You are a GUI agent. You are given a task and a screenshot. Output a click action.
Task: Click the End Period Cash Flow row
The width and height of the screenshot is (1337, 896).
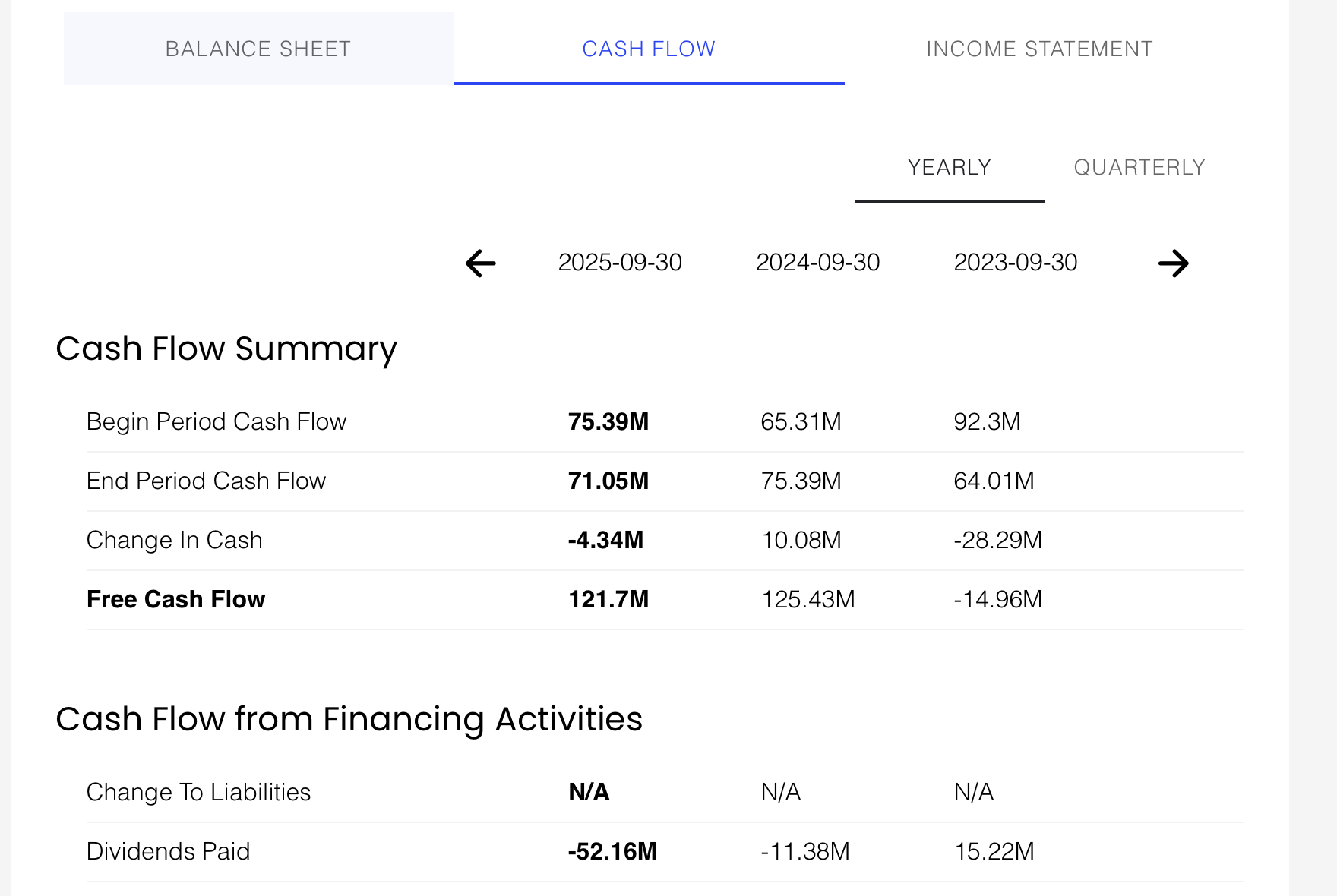point(206,480)
